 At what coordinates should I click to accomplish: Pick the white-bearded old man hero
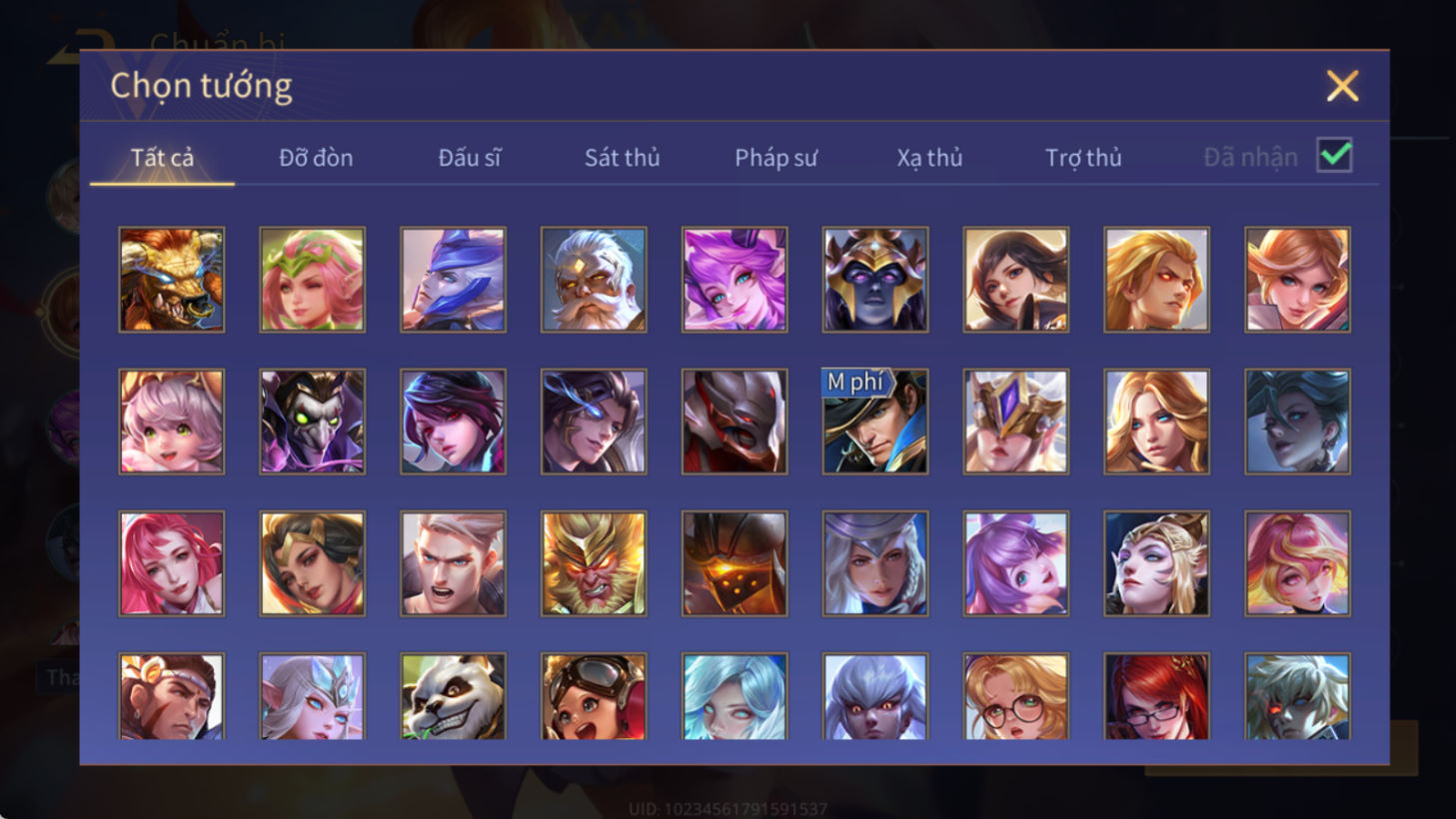594,280
